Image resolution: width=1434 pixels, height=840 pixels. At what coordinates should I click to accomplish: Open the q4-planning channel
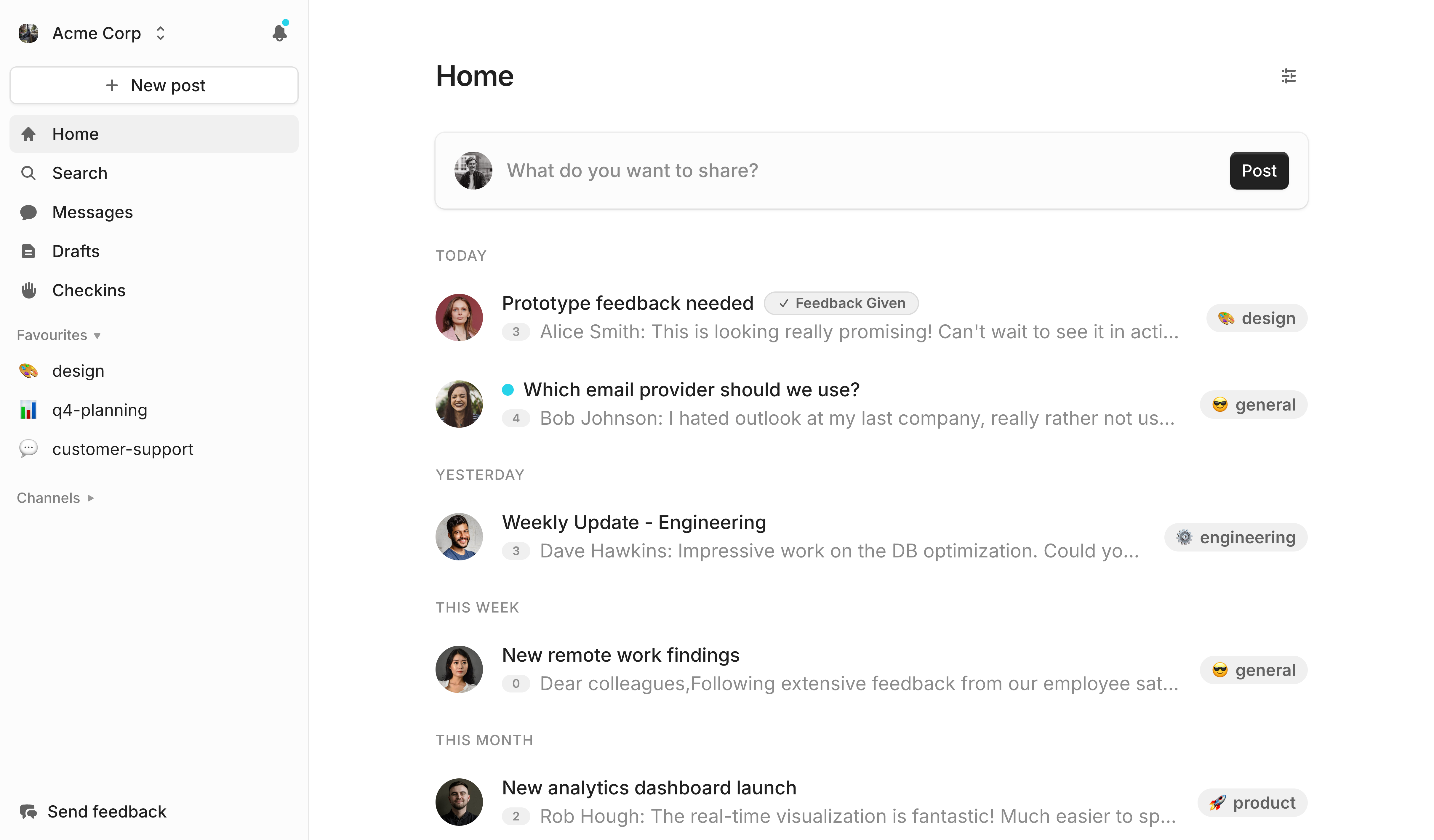(x=100, y=409)
